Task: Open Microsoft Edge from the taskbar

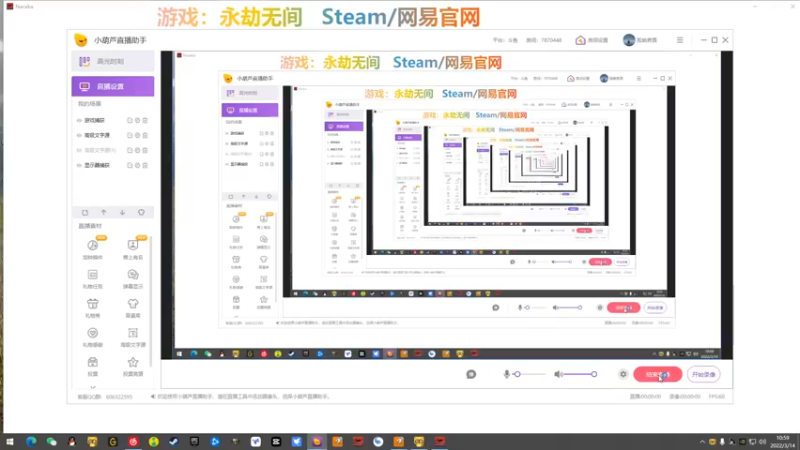Action: click(31, 442)
